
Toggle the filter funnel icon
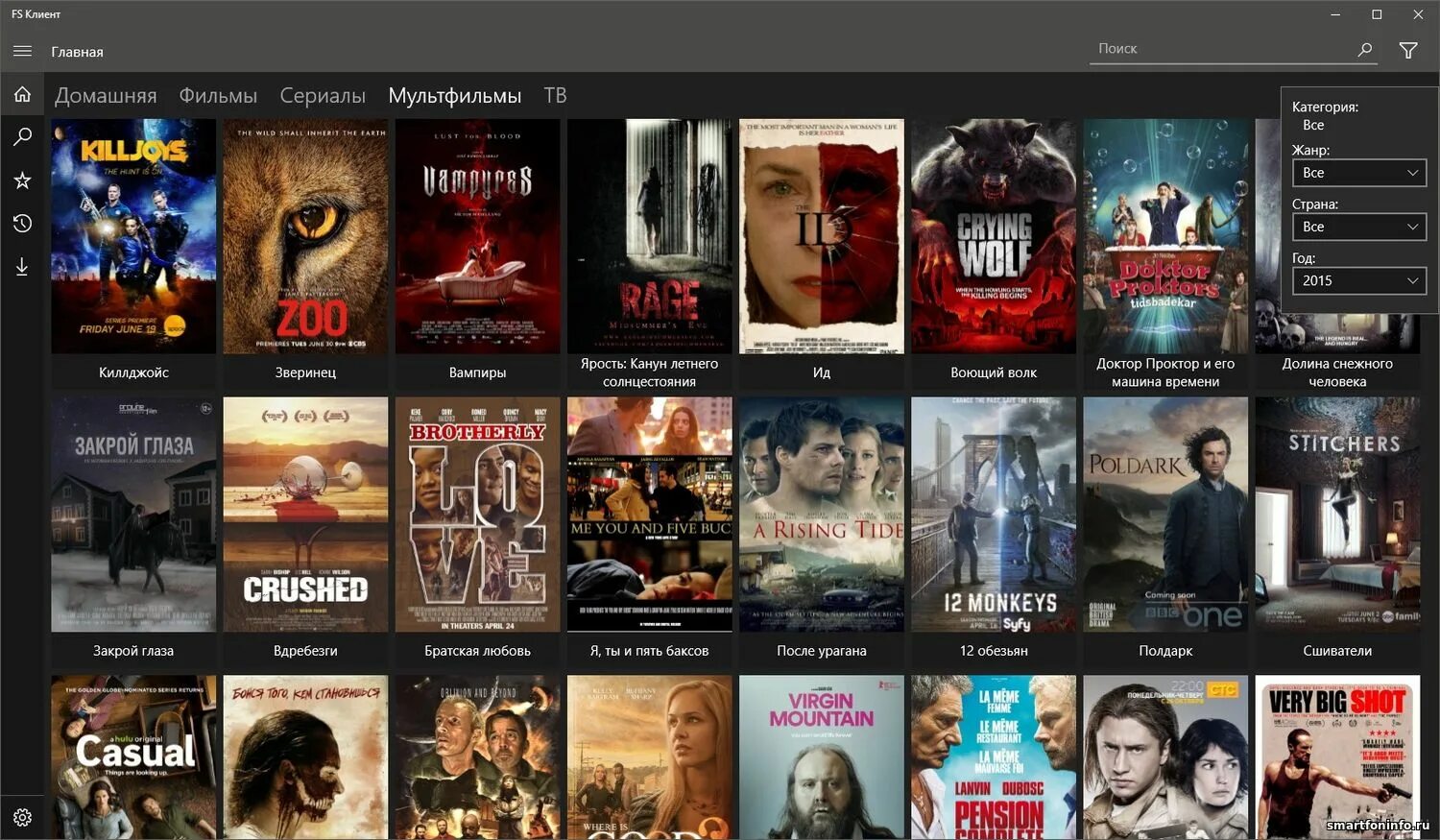[x=1408, y=51]
